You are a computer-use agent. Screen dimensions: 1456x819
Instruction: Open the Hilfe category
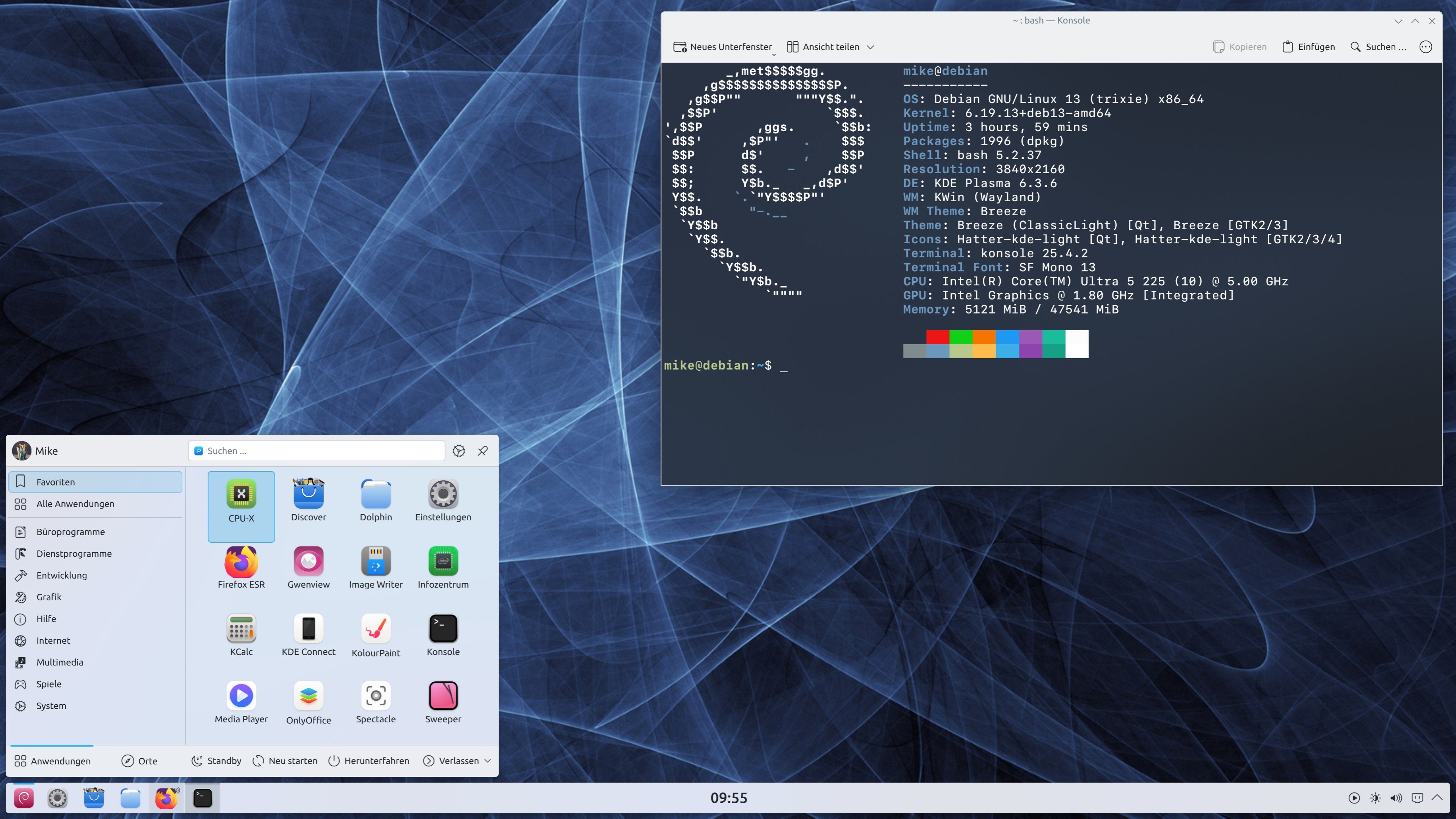(96, 619)
